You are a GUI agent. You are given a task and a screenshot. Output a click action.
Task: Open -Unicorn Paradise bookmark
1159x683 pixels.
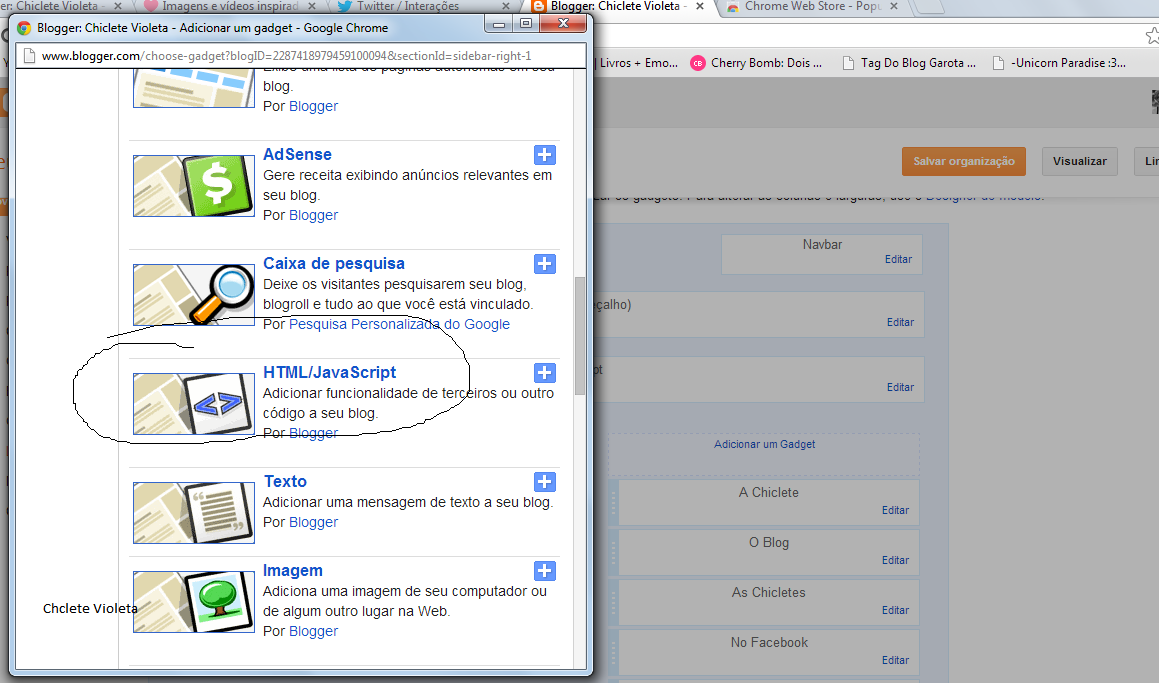1059,64
